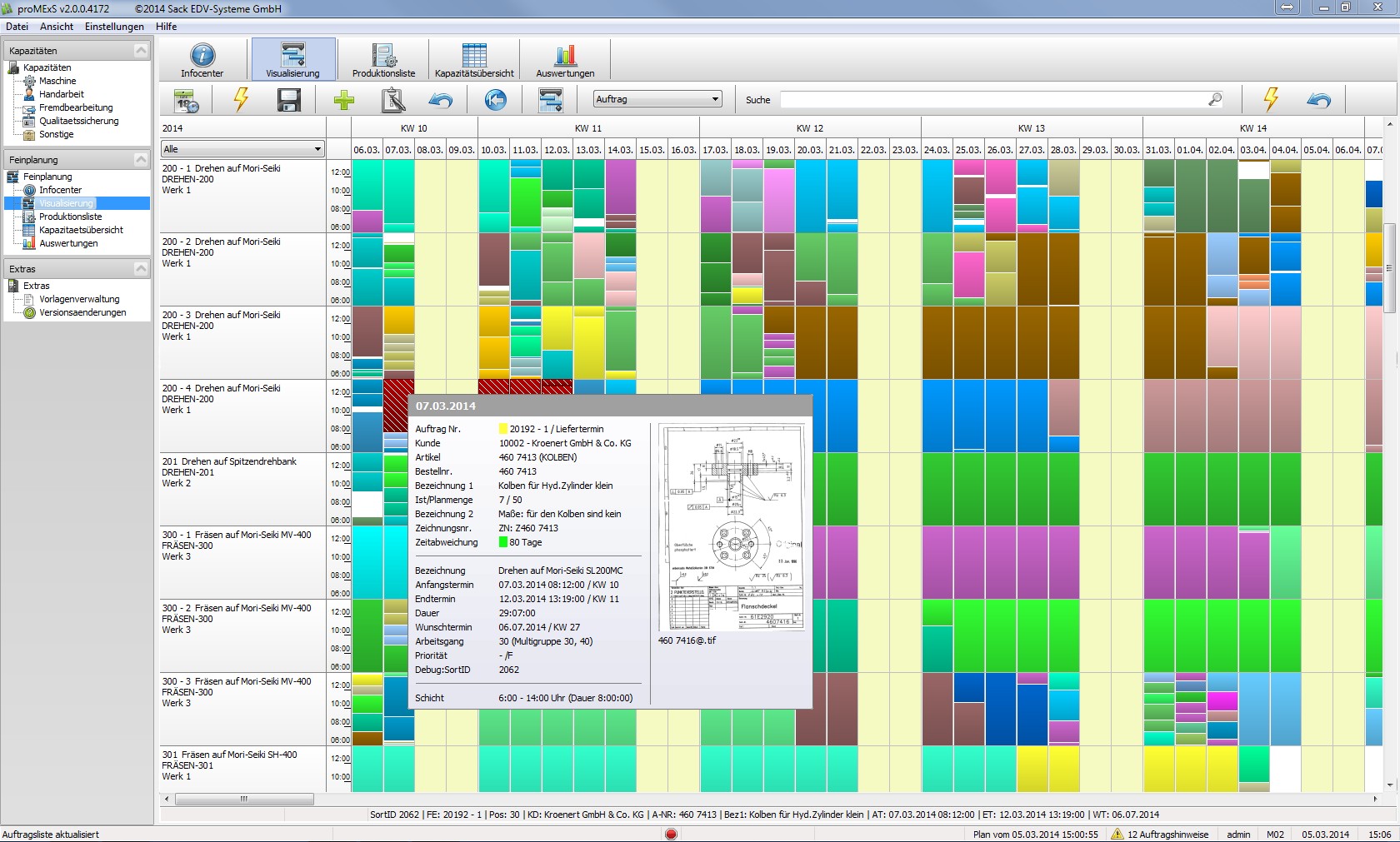Open the Produktionsliste toolbar view
The width and height of the screenshot is (1400, 842).
click(x=383, y=60)
